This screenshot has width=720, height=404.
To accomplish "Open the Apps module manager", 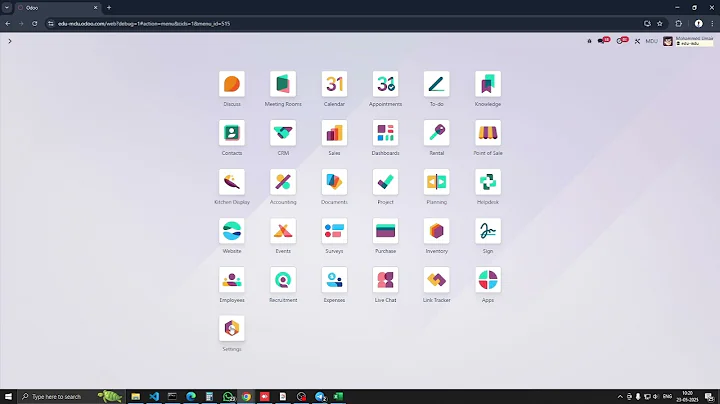I will coord(488,280).
